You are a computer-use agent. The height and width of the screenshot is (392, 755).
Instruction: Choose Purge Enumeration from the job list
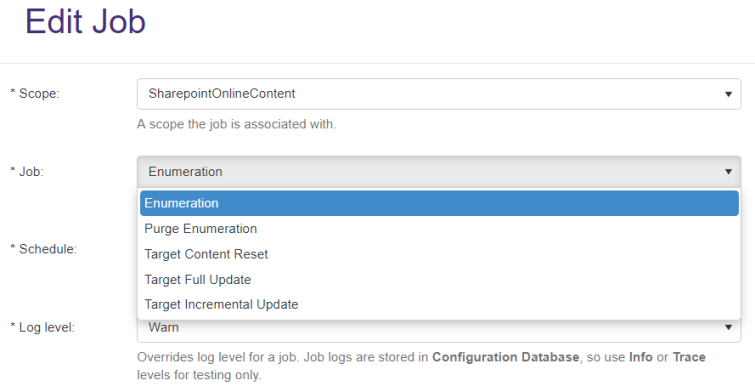(439, 229)
